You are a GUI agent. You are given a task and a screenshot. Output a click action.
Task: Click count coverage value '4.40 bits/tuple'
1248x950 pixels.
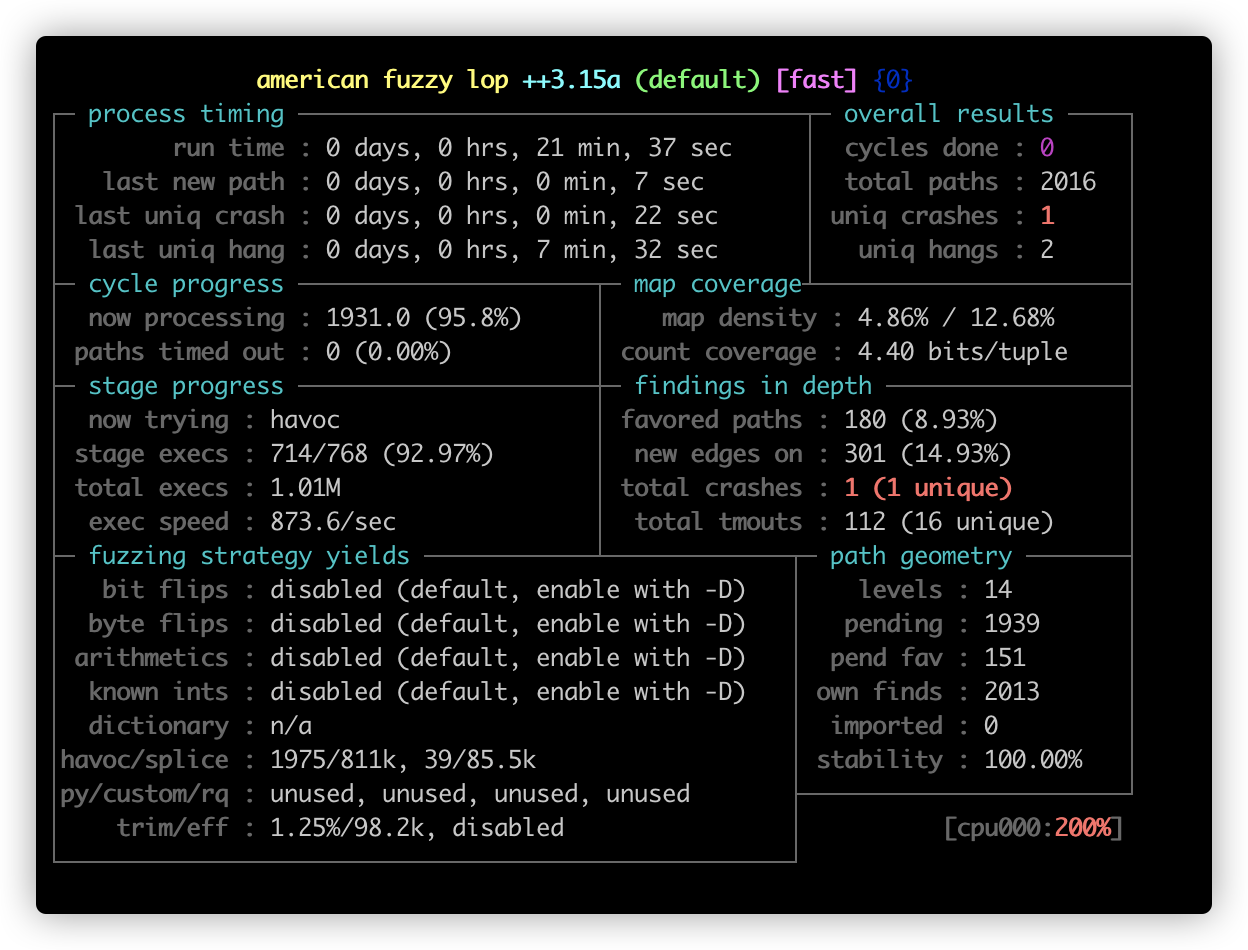click(963, 352)
